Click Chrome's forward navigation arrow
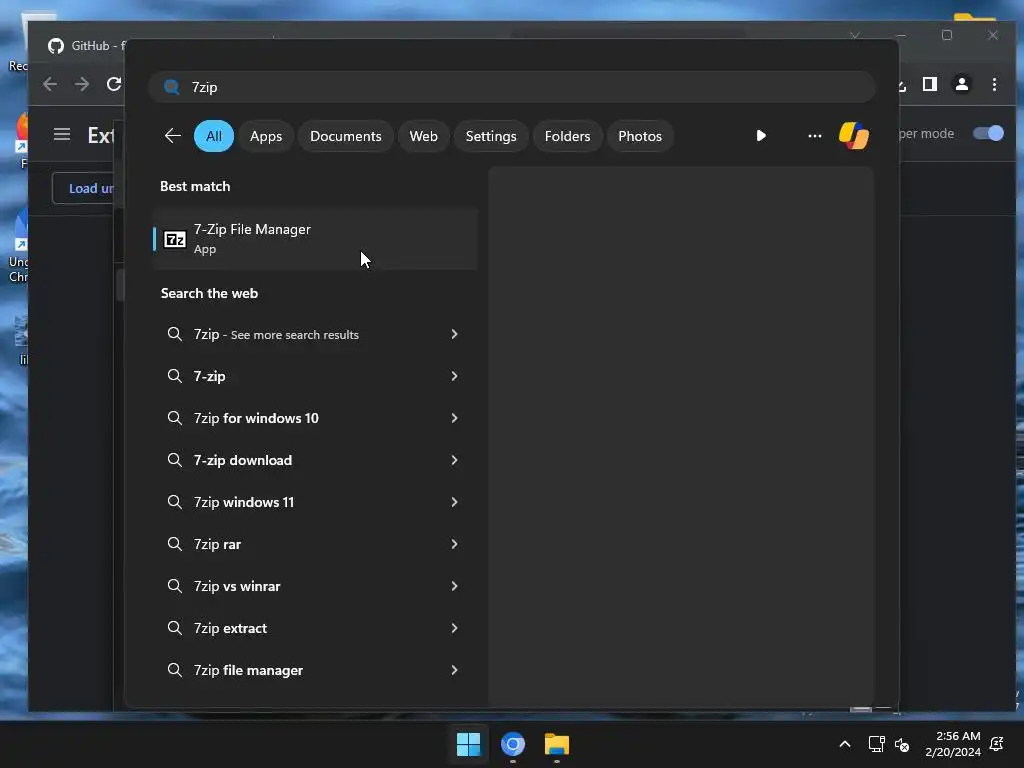 click(82, 84)
